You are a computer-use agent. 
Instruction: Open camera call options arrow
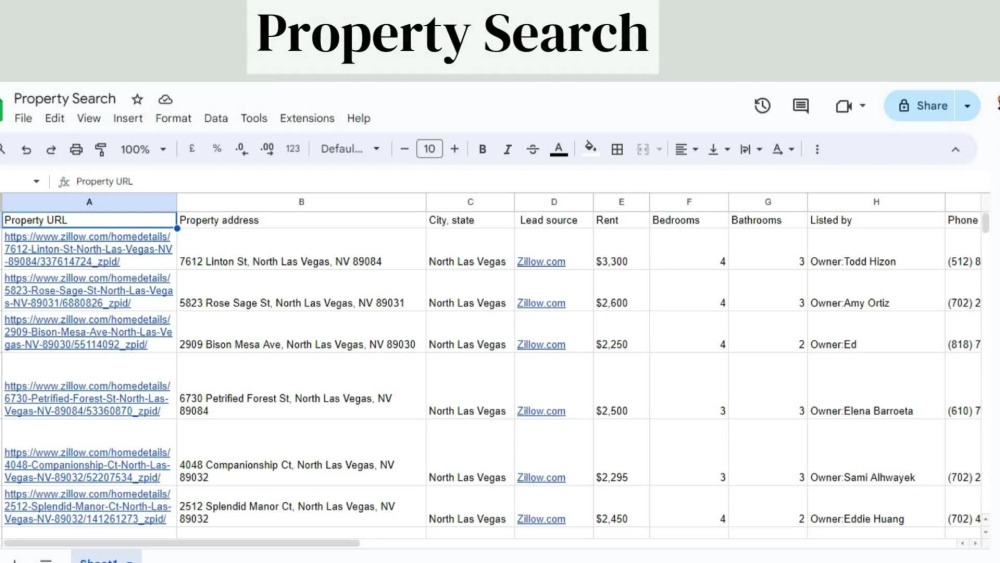862,106
